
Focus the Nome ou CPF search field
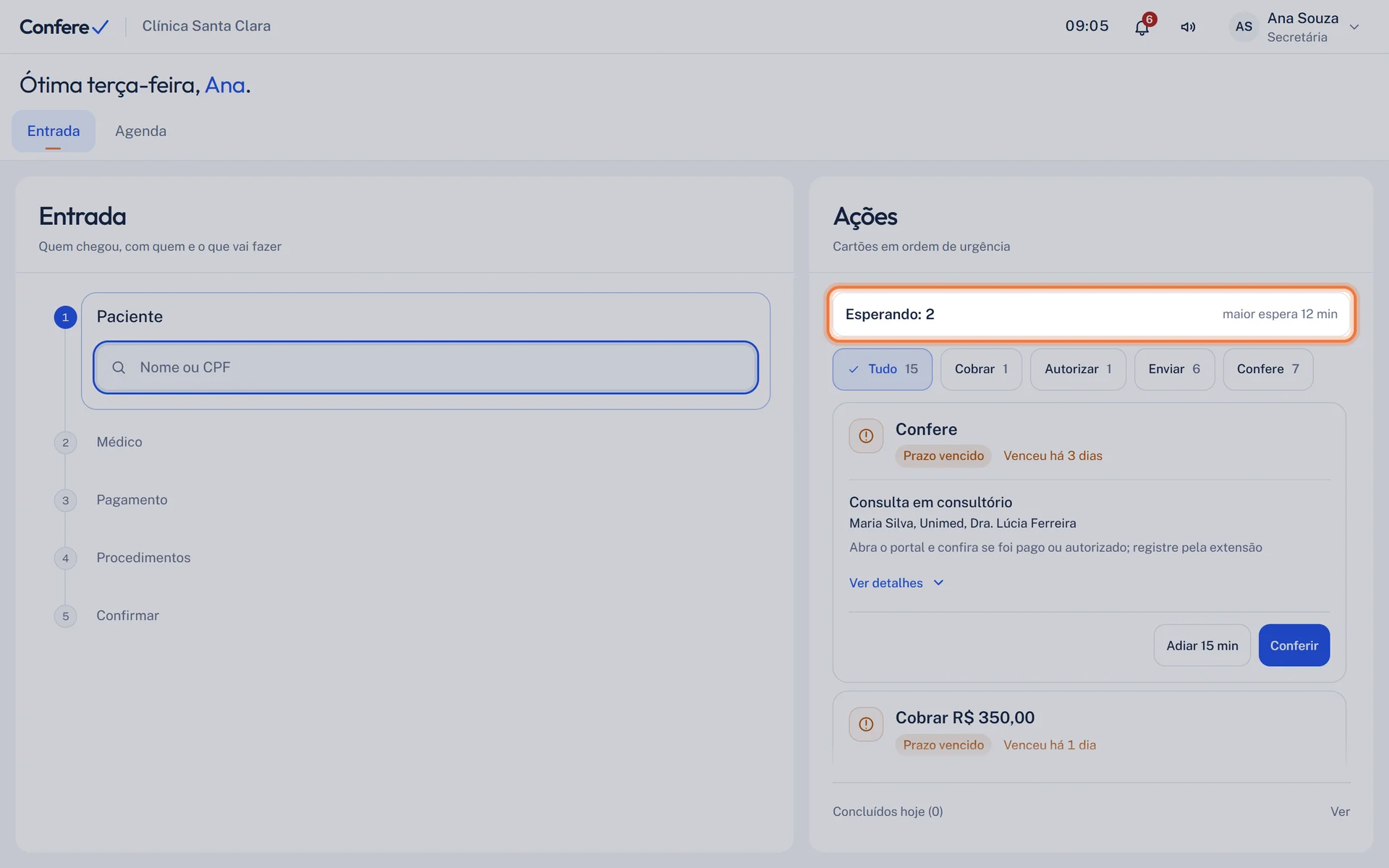425,367
